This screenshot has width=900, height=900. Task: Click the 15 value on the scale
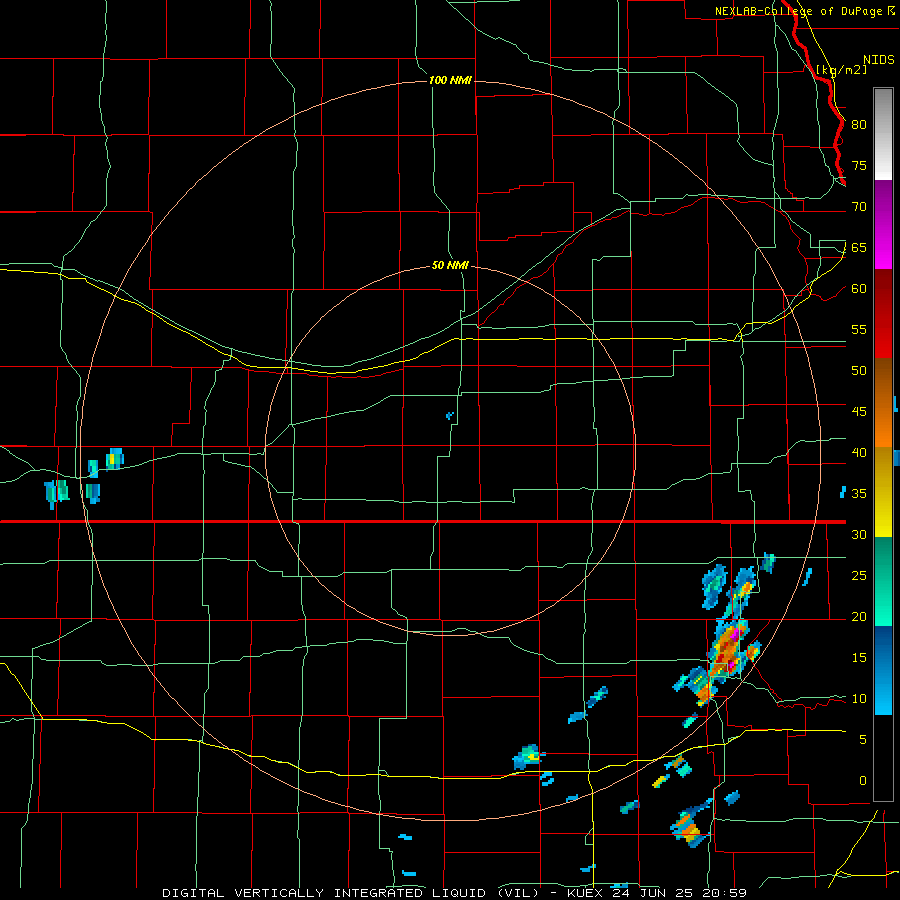[x=859, y=658]
